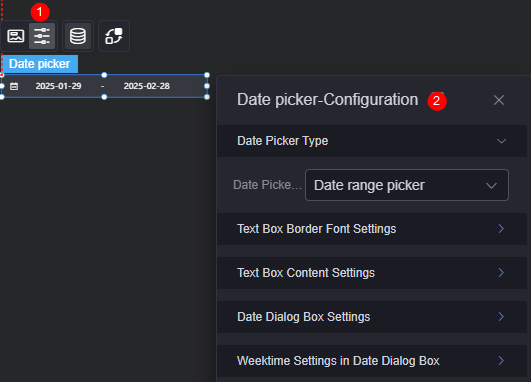This screenshot has height=382, width=531.
Task: Click the end date 2025-02-28
Action: pyautogui.click(x=147, y=86)
